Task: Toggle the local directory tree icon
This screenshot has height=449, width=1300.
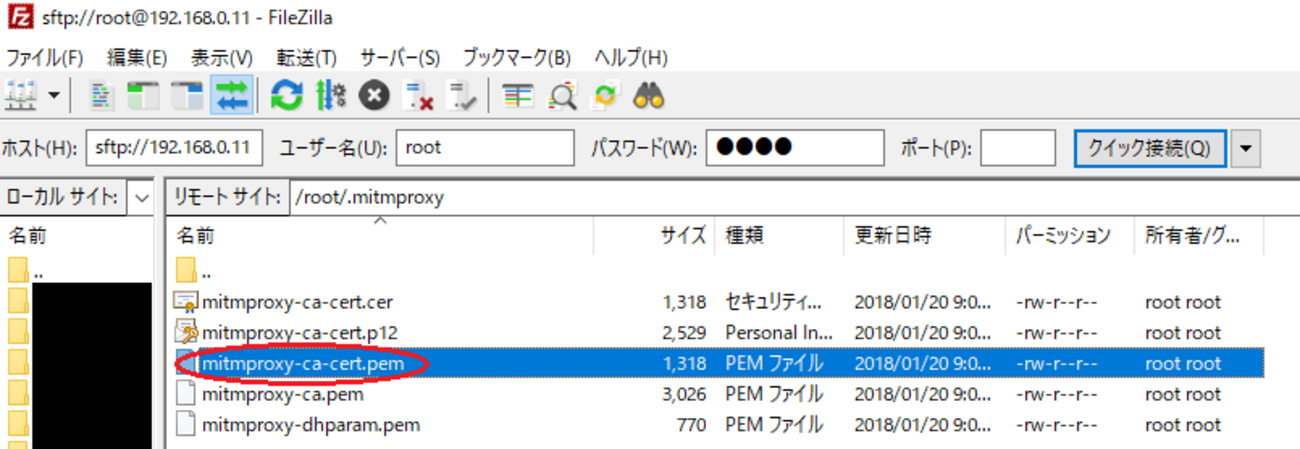Action: 143,96
